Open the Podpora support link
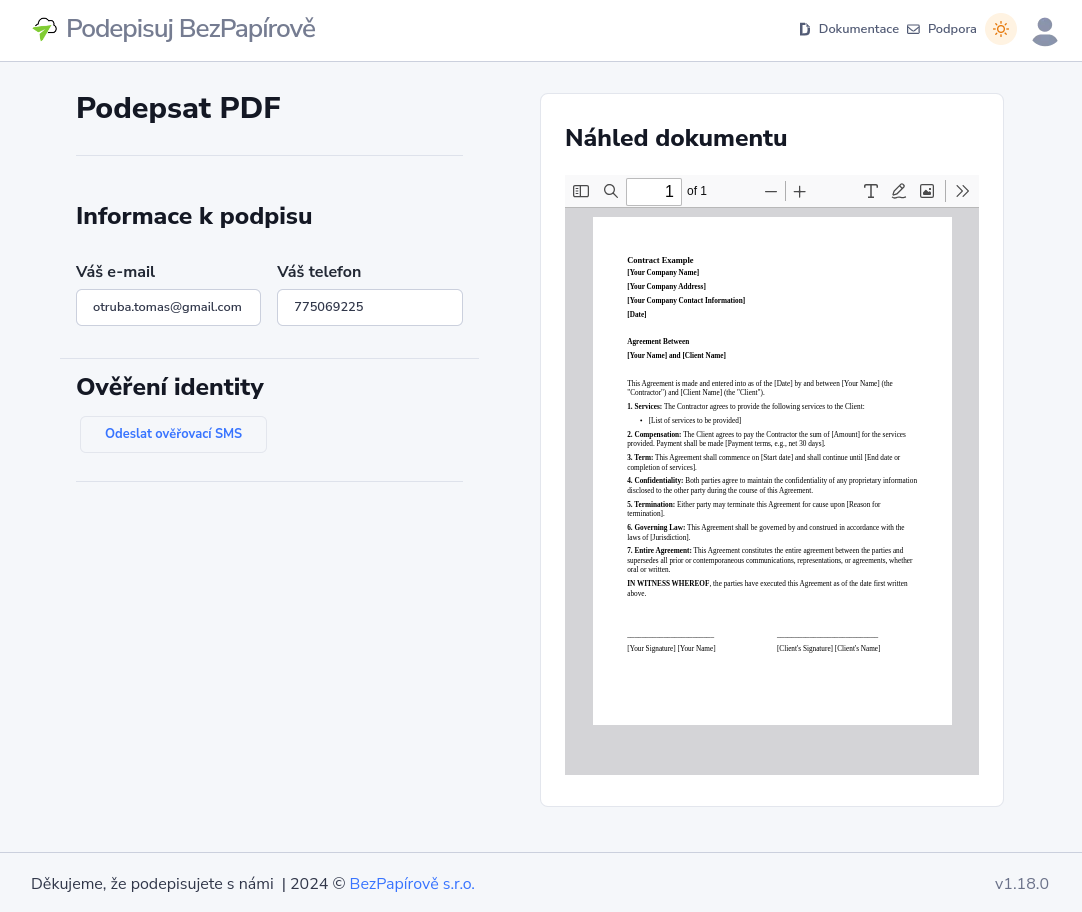 click(x=952, y=29)
